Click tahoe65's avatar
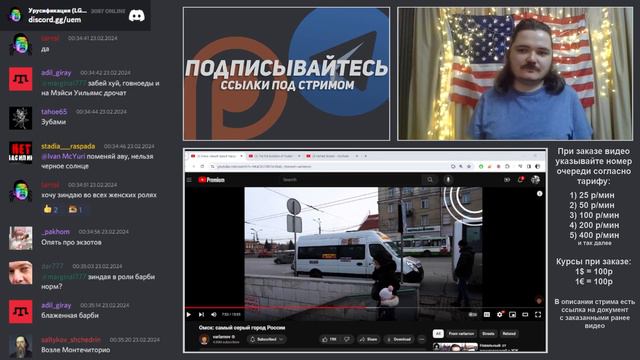The image size is (640, 360). click(x=20, y=118)
